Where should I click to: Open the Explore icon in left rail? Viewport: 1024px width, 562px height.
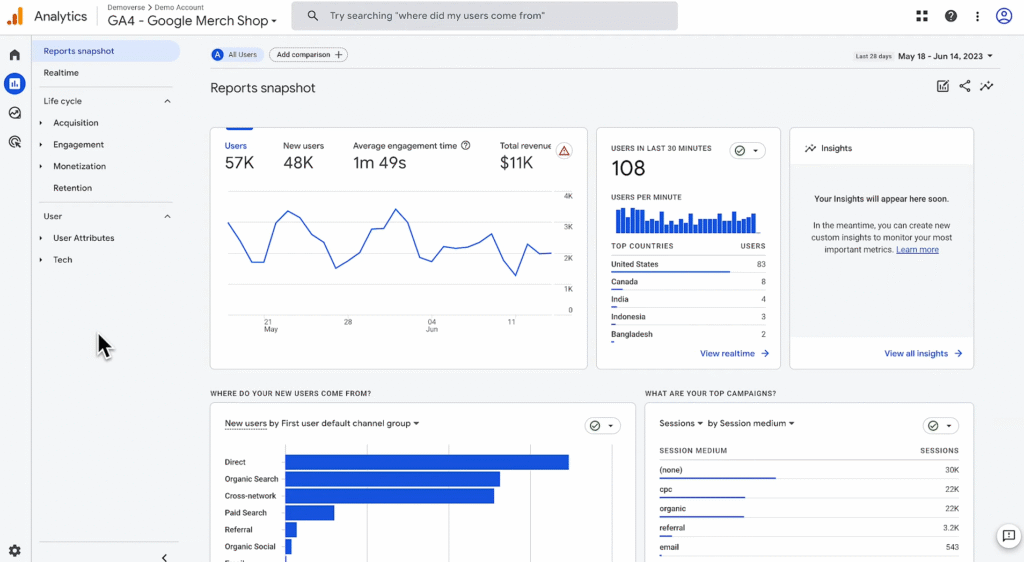coord(14,113)
